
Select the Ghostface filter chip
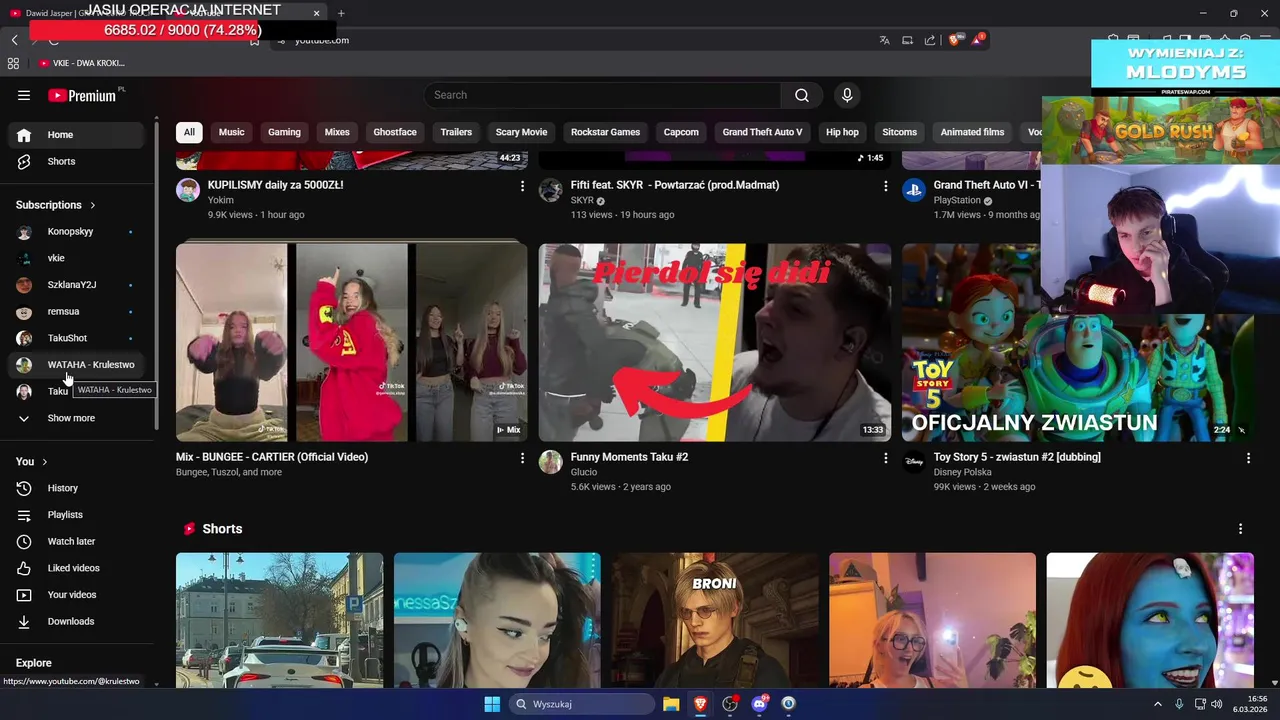(x=395, y=132)
